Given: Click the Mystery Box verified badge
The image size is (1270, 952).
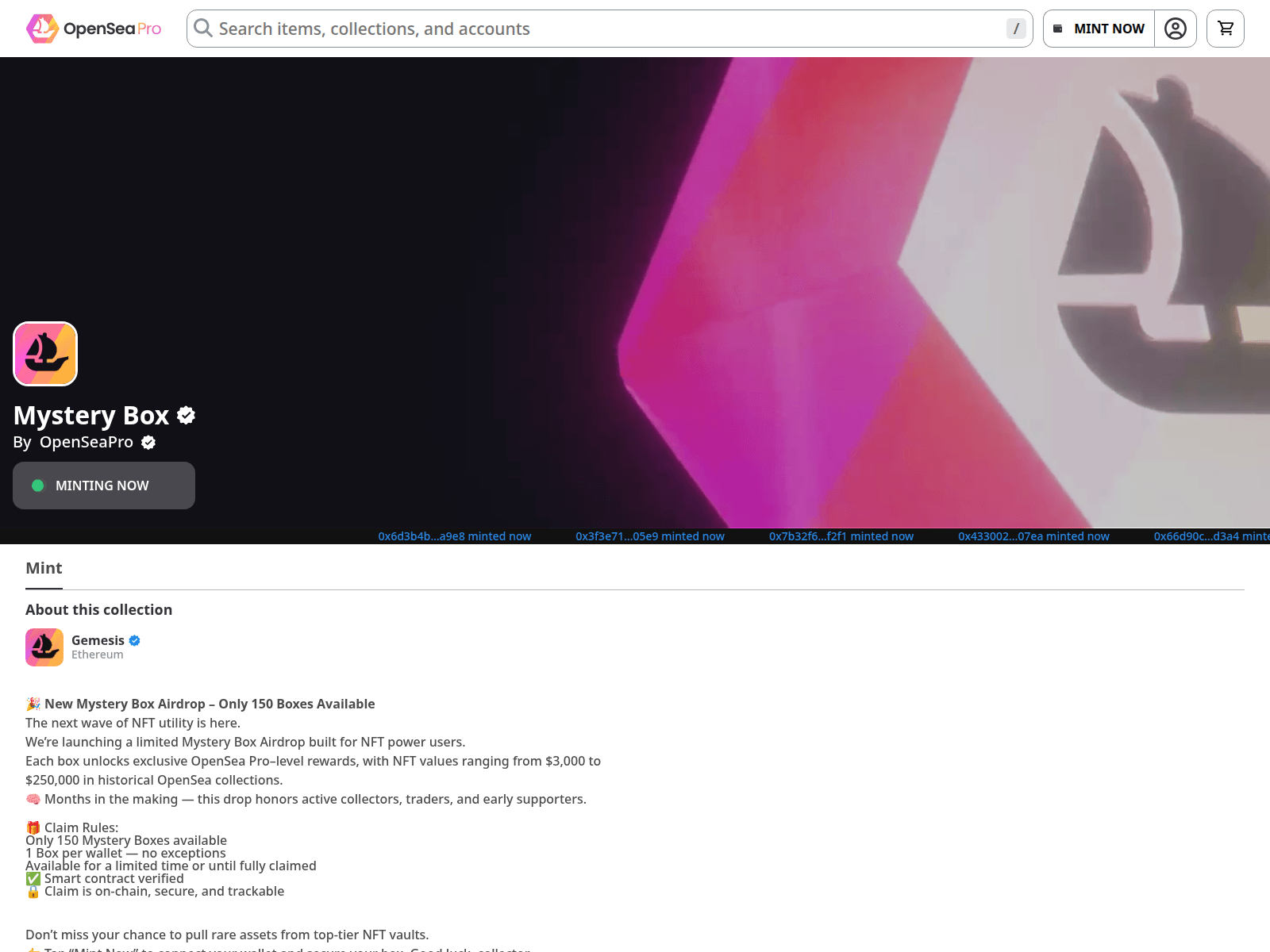Looking at the screenshot, I should point(187,415).
